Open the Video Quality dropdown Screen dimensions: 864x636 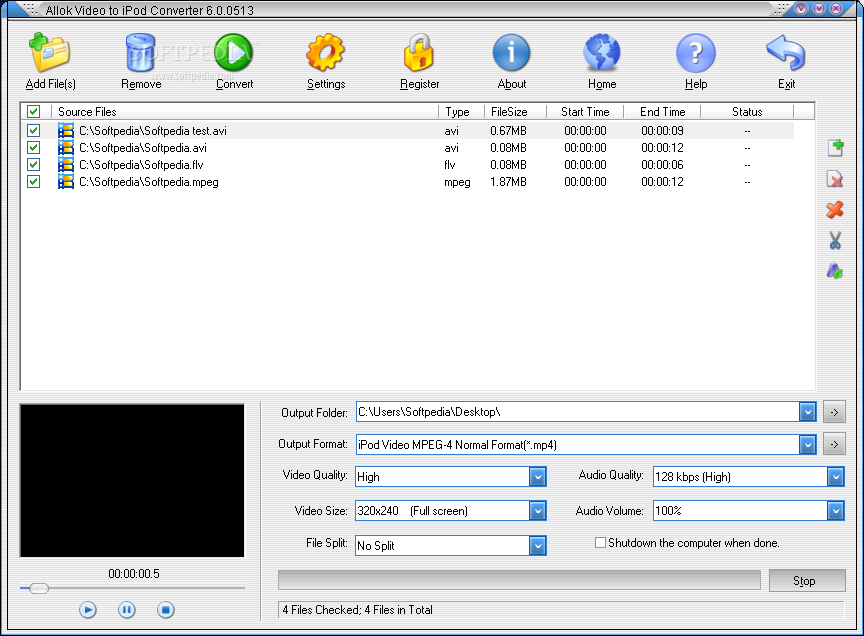pyautogui.click(x=537, y=477)
